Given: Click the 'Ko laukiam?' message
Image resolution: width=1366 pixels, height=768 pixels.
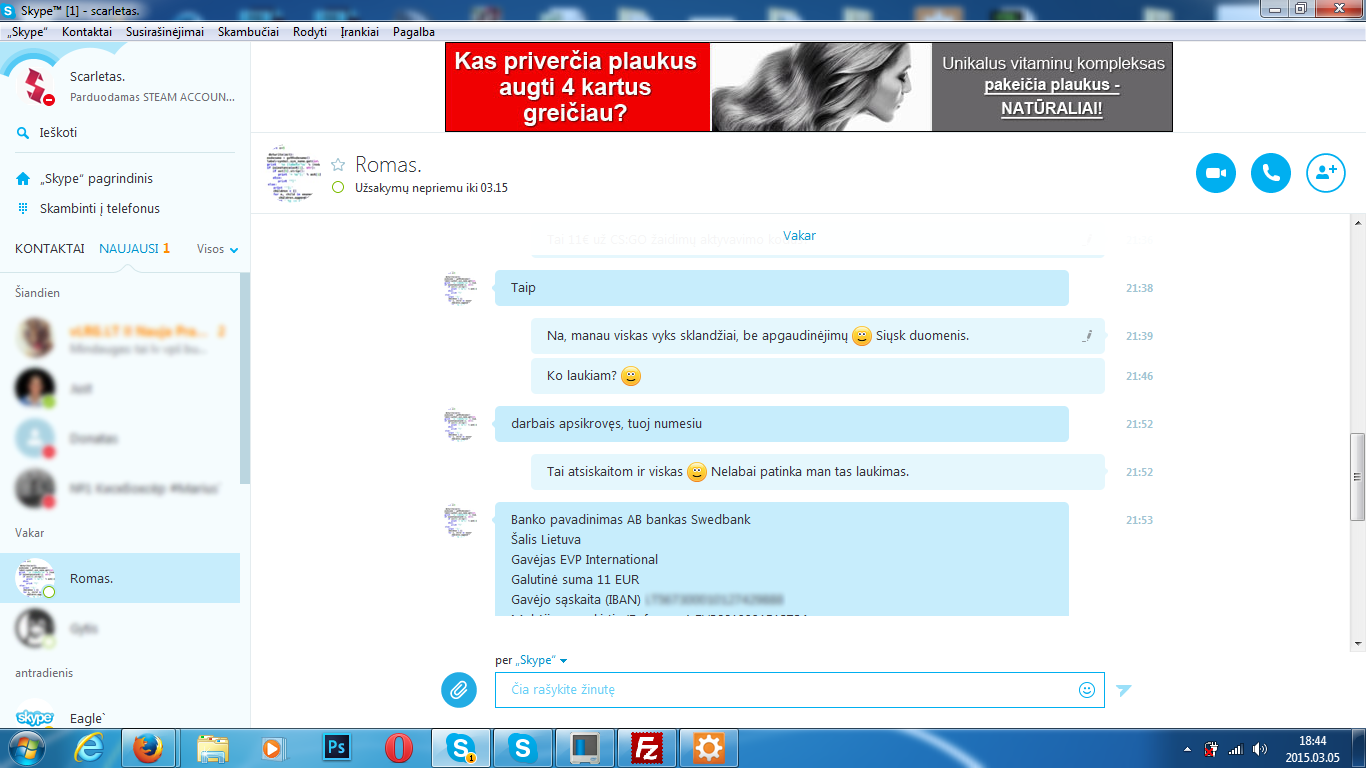Looking at the screenshot, I should coord(818,376).
